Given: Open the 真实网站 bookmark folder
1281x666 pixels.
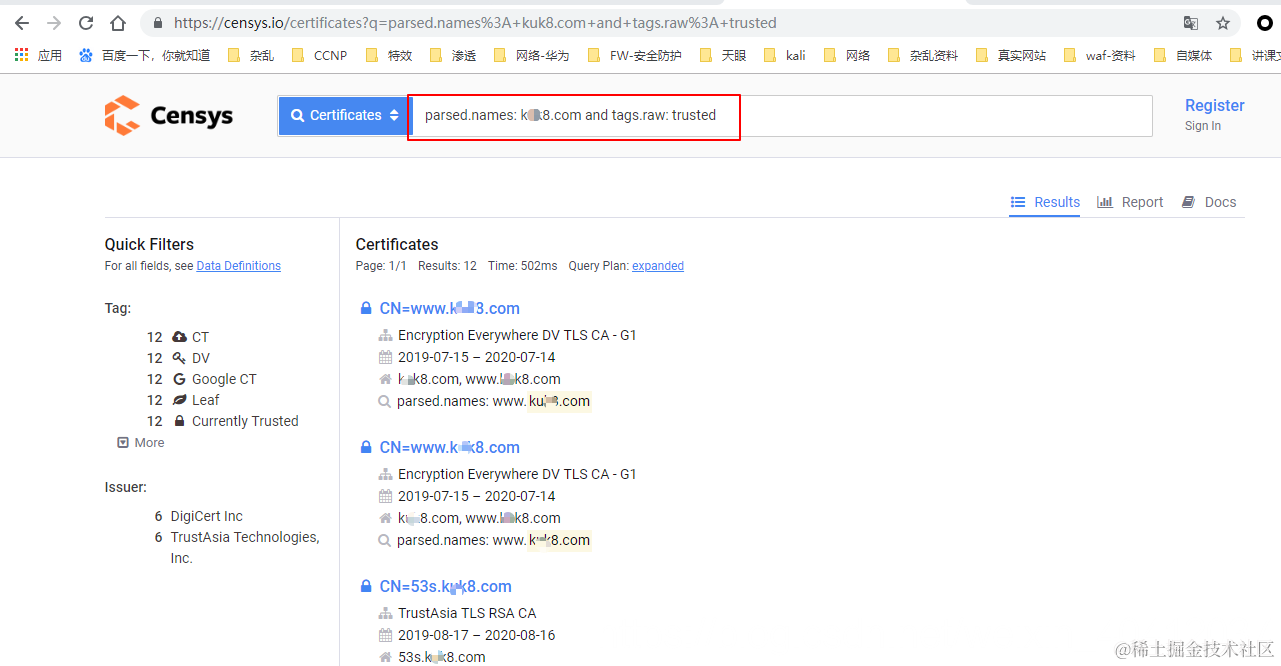Looking at the screenshot, I should pos(1010,55).
